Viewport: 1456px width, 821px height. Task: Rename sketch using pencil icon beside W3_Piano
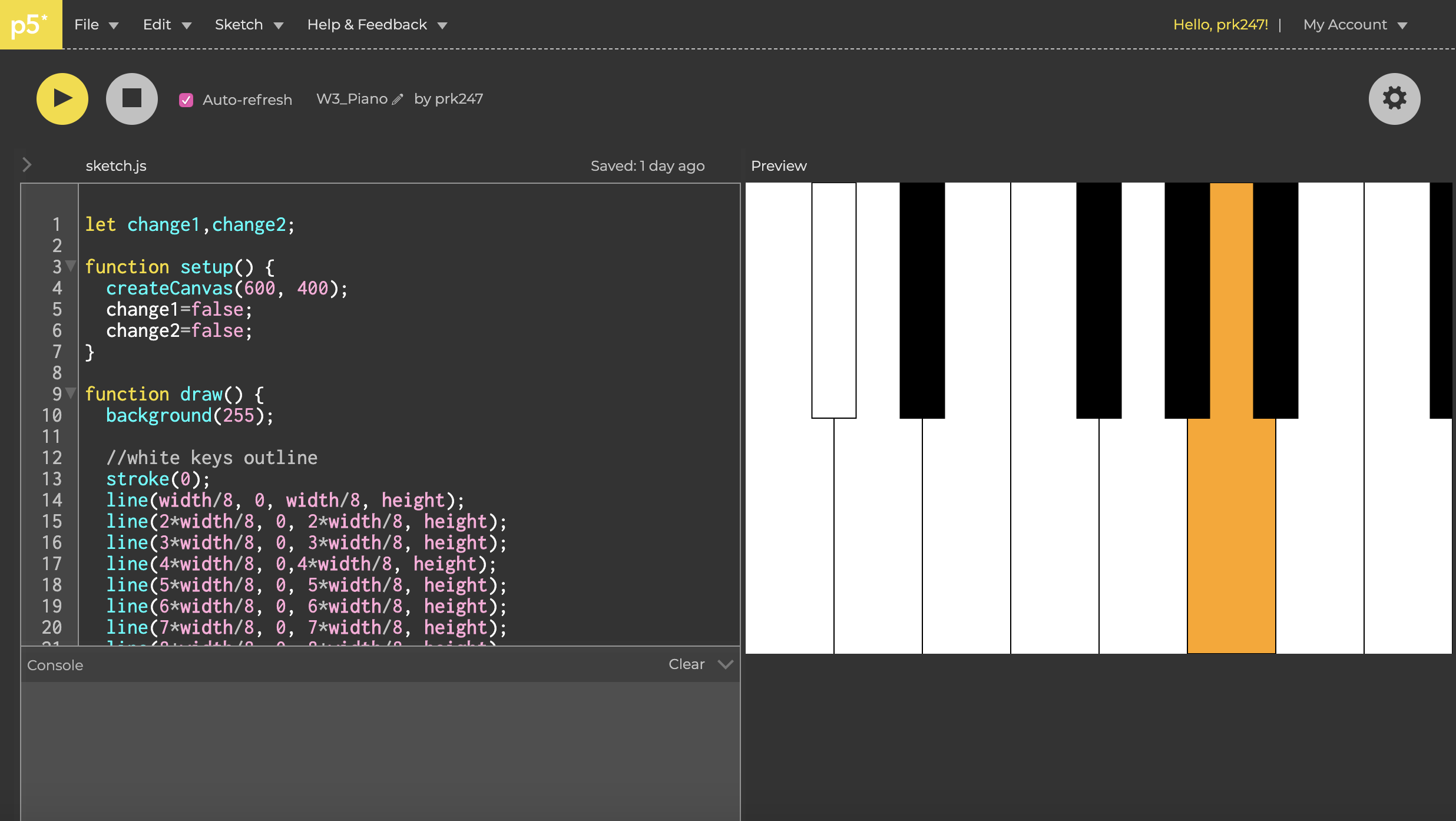398,100
